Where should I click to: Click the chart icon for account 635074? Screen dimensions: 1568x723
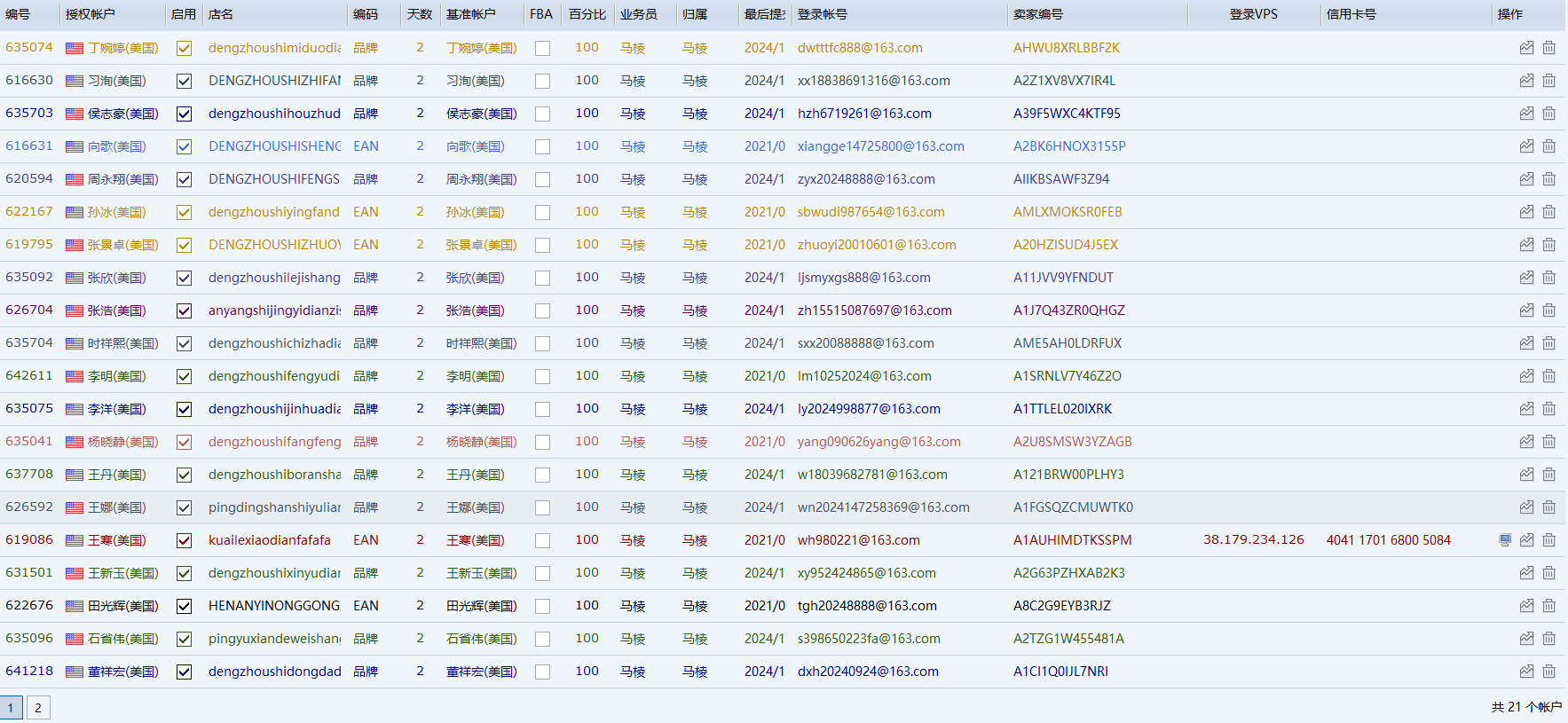(1526, 48)
